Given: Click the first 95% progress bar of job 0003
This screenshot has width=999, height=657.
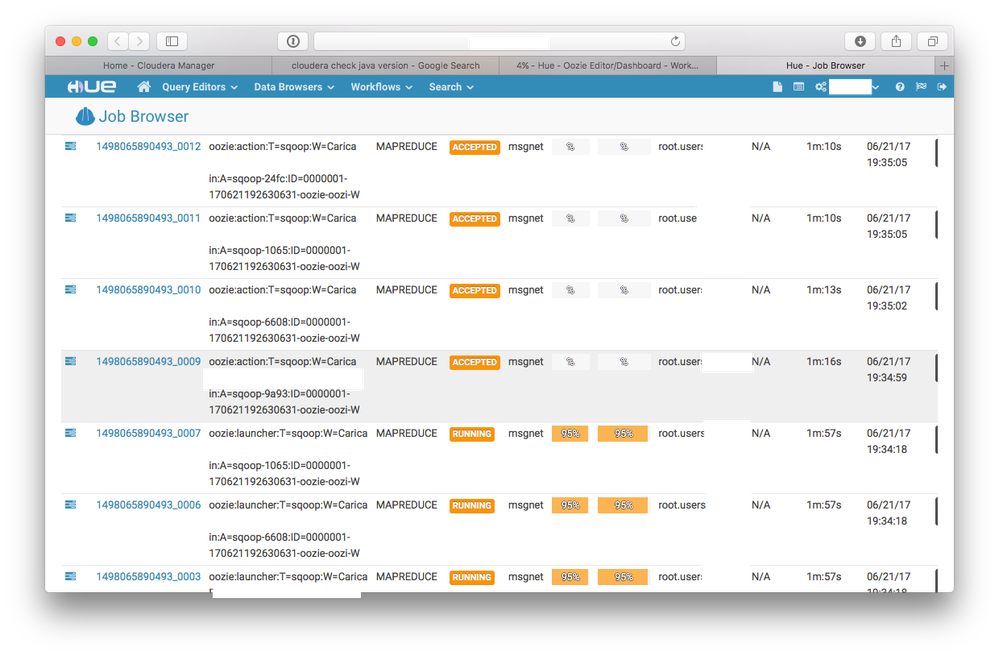Looking at the screenshot, I should (x=570, y=577).
